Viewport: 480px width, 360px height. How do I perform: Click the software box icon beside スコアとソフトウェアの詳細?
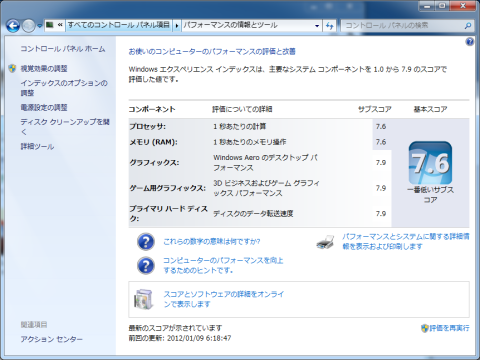(x=144, y=299)
